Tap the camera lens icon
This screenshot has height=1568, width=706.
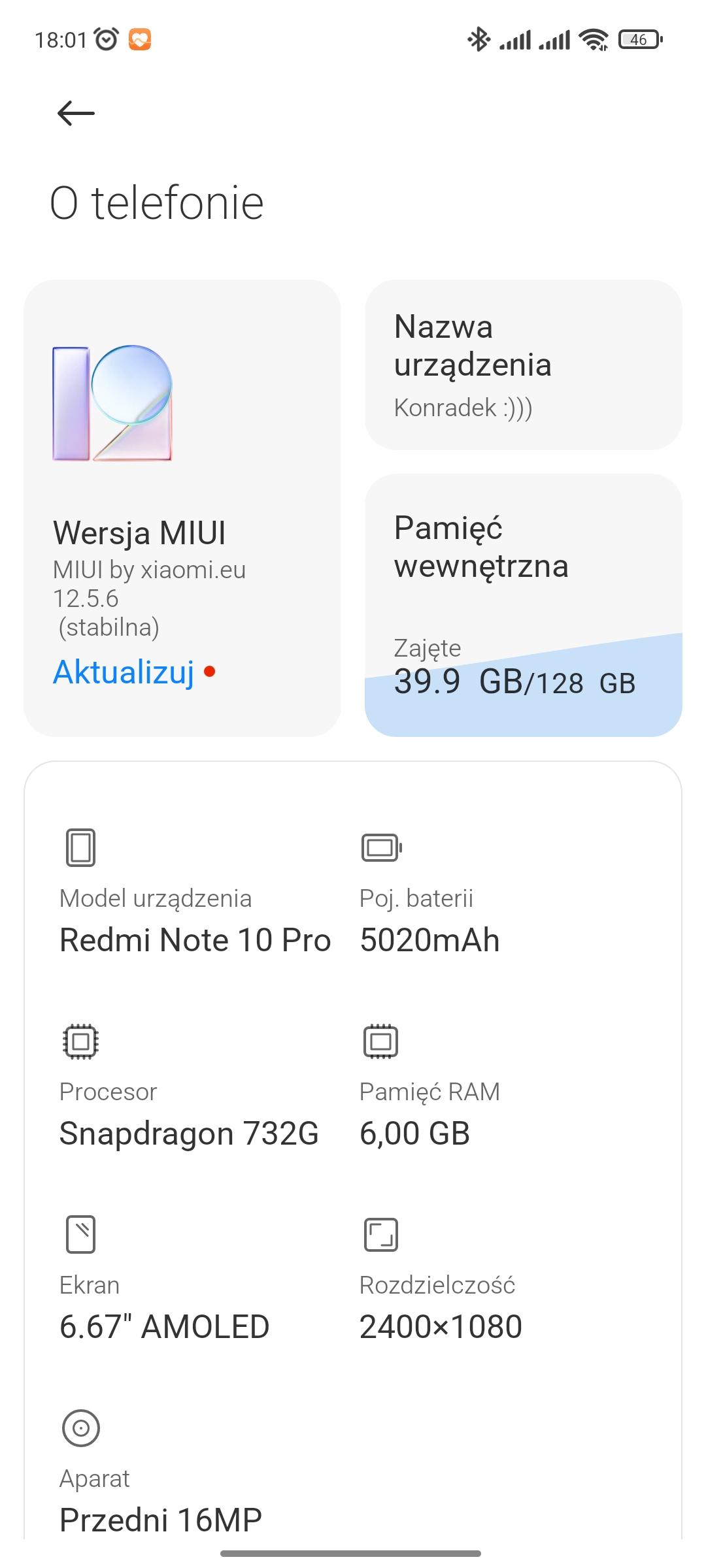pyautogui.click(x=80, y=1428)
